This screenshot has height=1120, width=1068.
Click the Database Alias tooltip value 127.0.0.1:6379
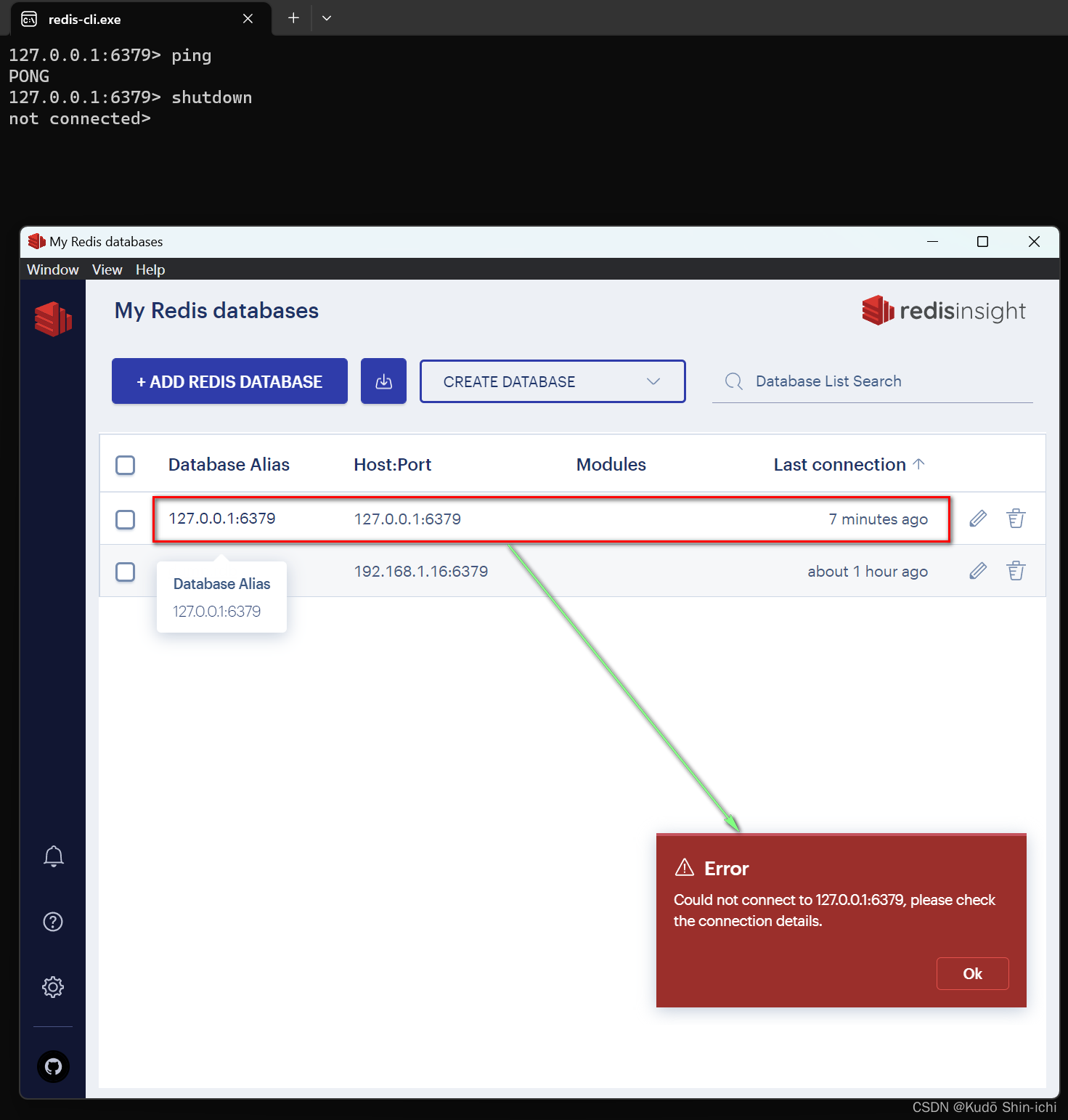[217, 612]
